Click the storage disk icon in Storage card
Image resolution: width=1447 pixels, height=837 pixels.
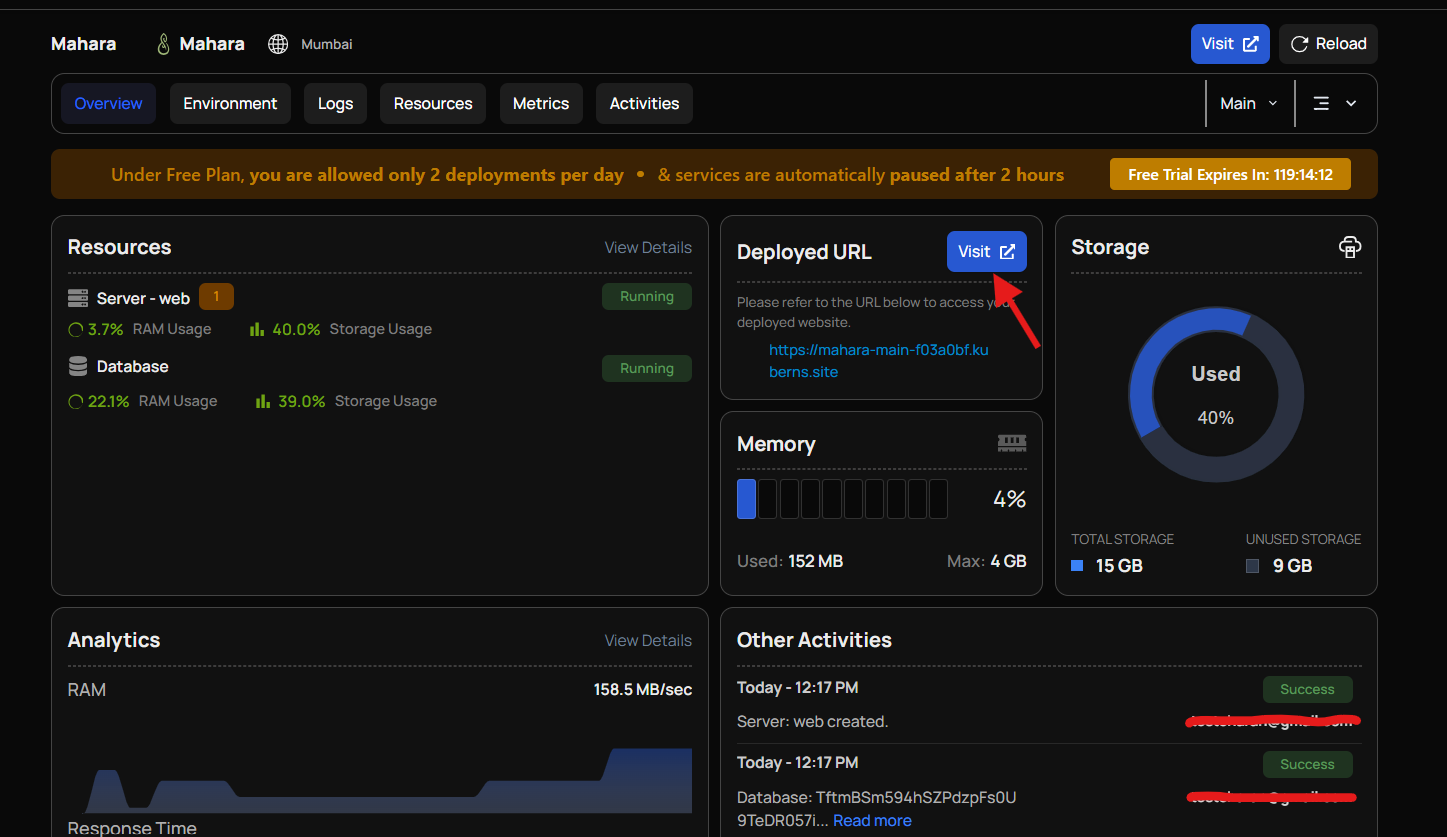(x=1349, y=247)
